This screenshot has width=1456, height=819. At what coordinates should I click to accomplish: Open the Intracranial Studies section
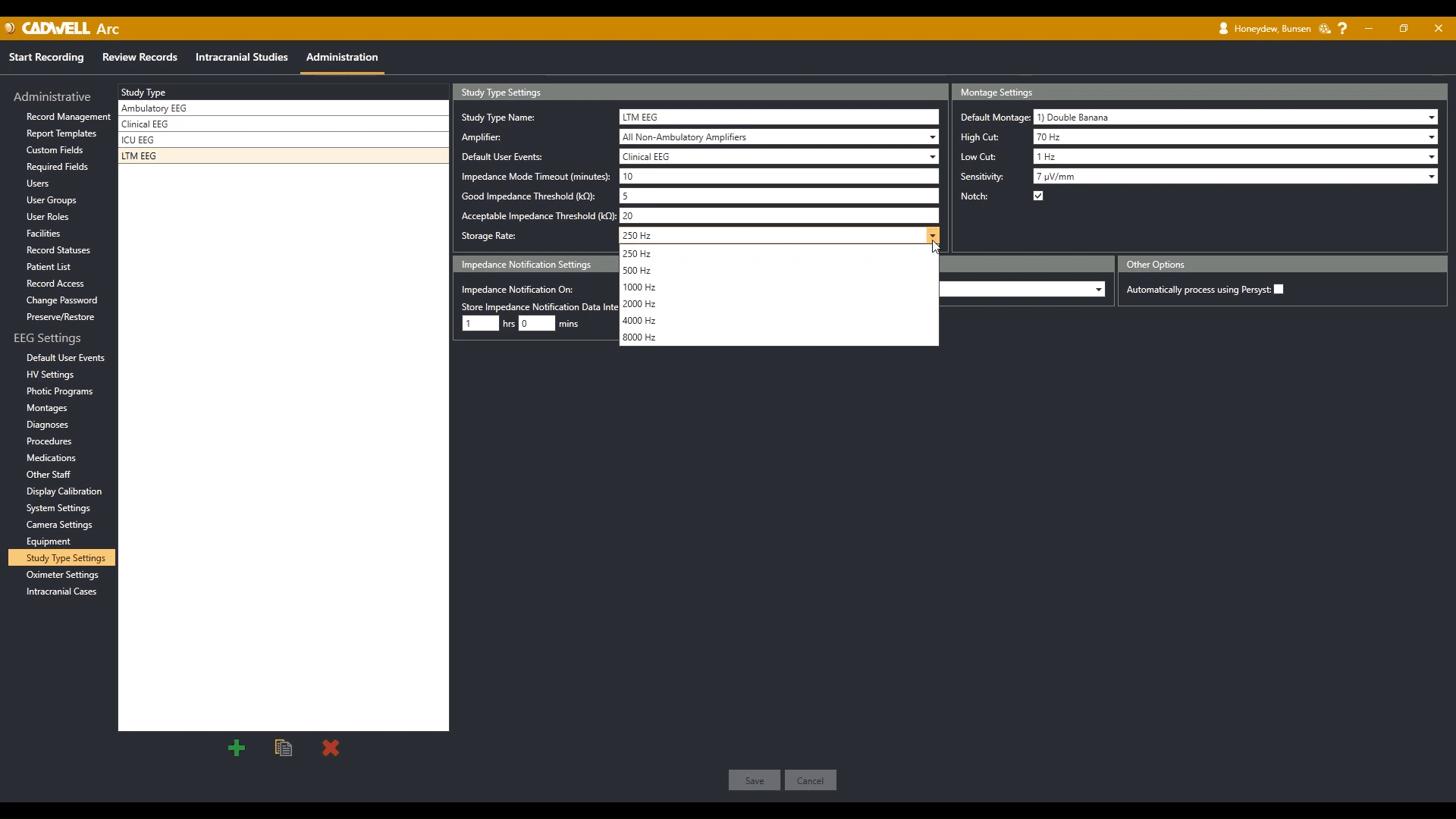click(241, 57)
